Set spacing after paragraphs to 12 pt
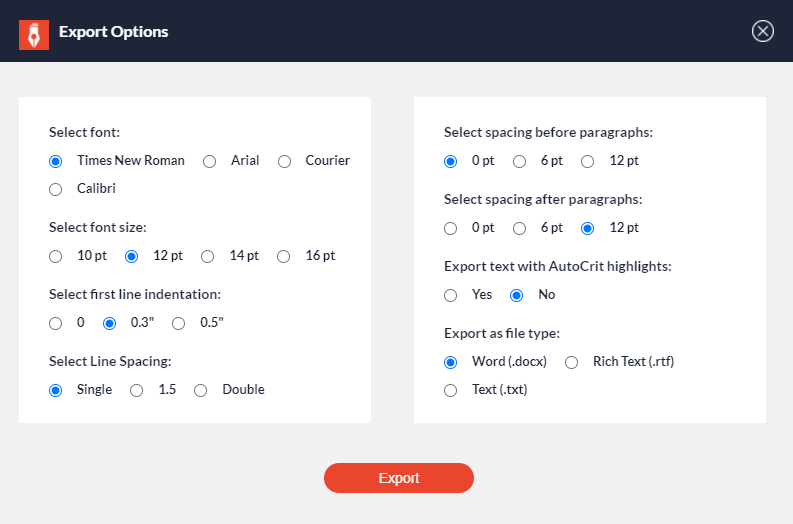793x524 pixels. pos(588,229)
